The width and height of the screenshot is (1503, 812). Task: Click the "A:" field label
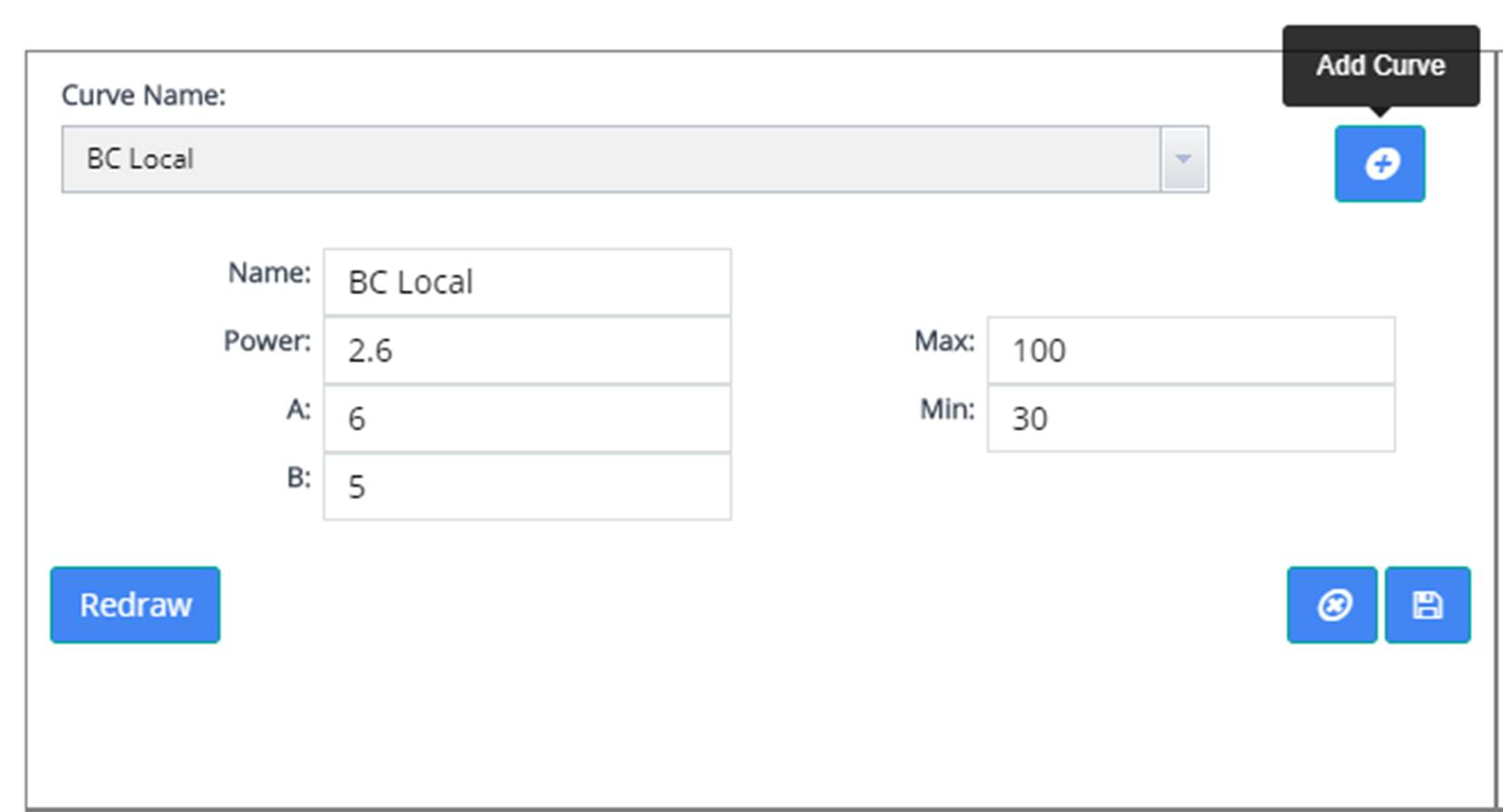tap(298, 409)
